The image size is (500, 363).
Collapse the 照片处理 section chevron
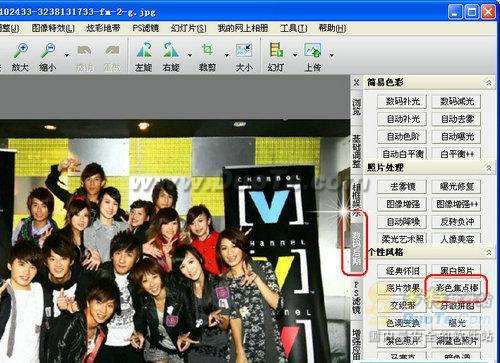coord(489,167)
